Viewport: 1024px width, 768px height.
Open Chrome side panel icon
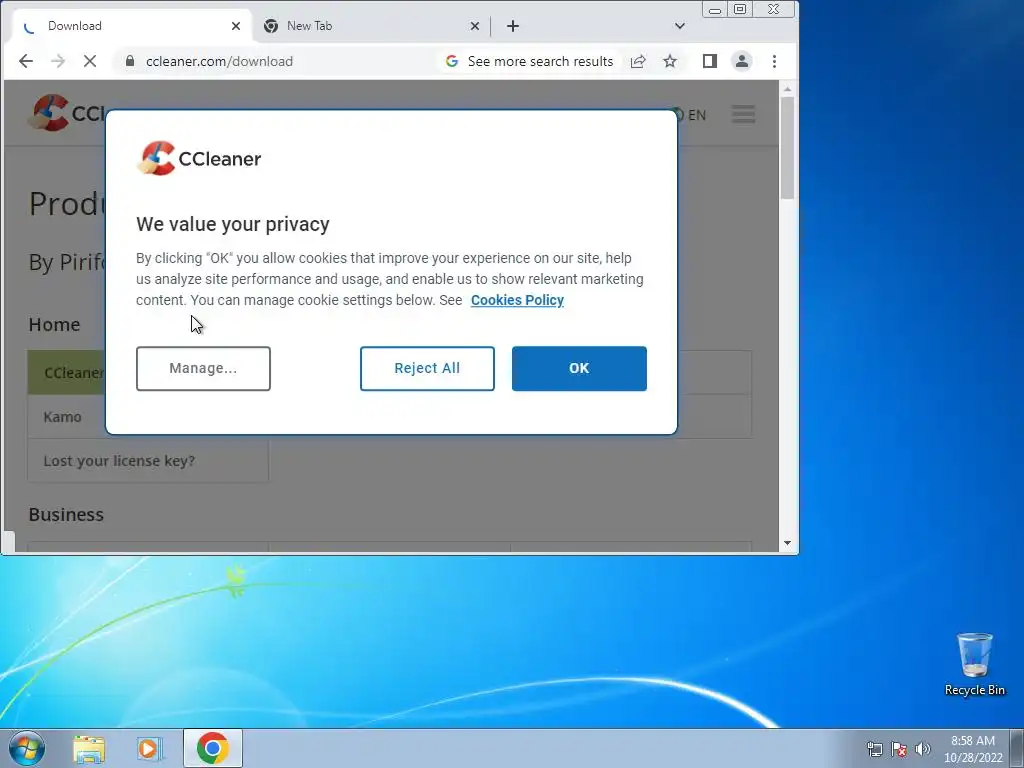(x=710, y=61)
